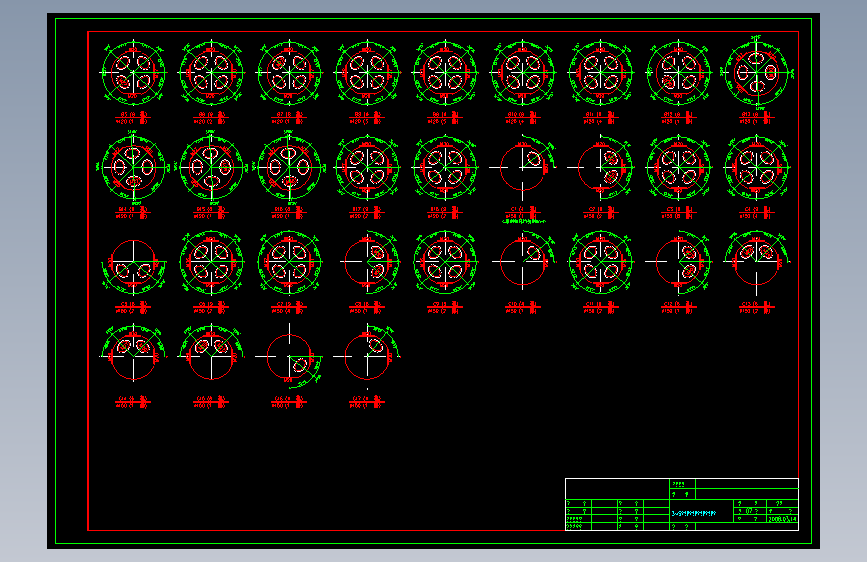Select the flange view labeled A10
867x562 pixels.
pos(523,72)
